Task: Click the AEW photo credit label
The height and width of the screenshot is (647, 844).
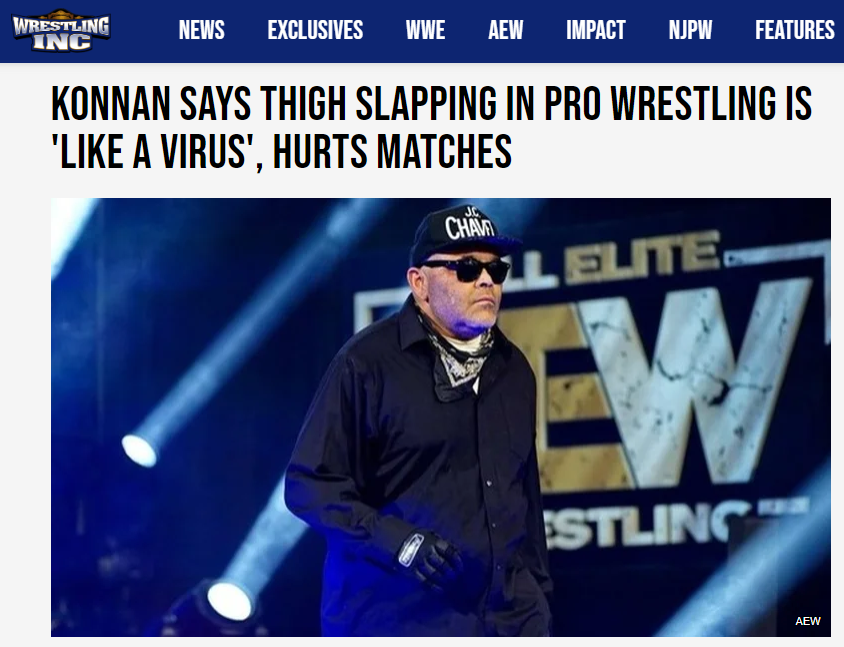Action: click(807, 621)
